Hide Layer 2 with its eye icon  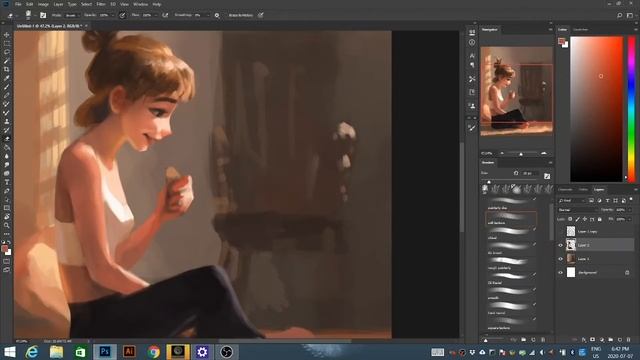click(560, 245)
